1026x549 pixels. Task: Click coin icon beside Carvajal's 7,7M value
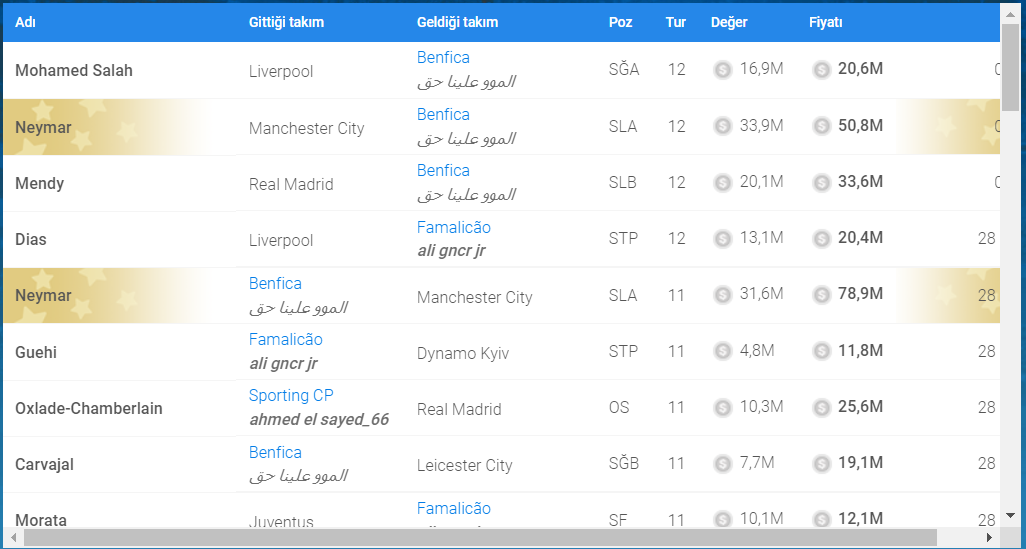(723, 464)
